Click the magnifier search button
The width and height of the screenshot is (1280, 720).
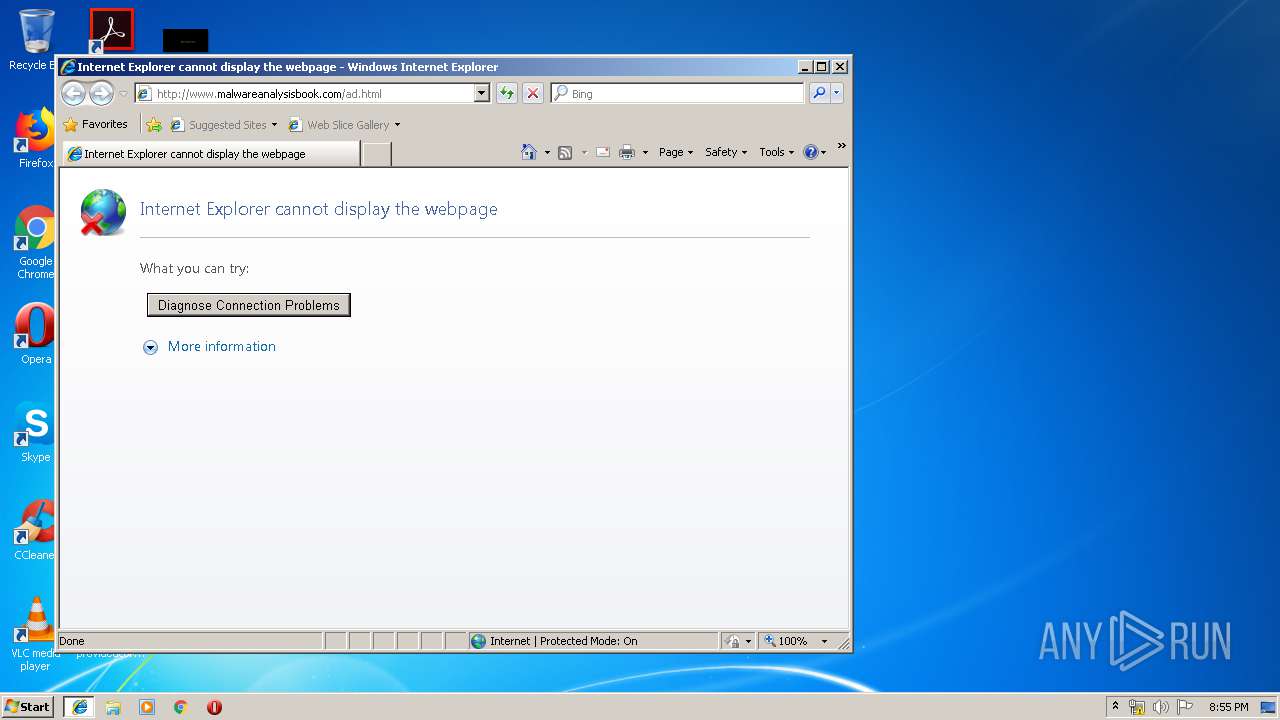click(819, 93)
